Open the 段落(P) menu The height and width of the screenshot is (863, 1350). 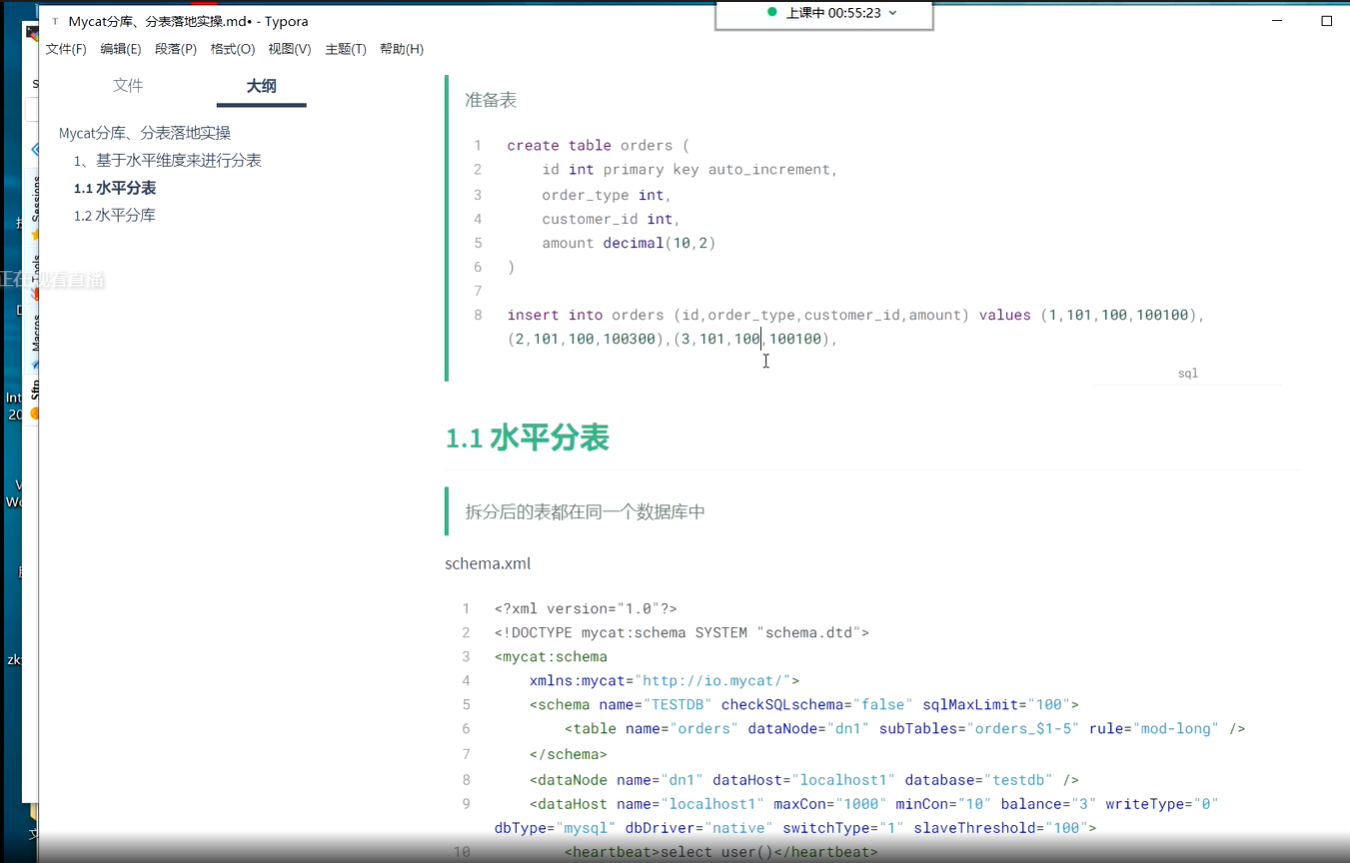(x=176, y=49)
